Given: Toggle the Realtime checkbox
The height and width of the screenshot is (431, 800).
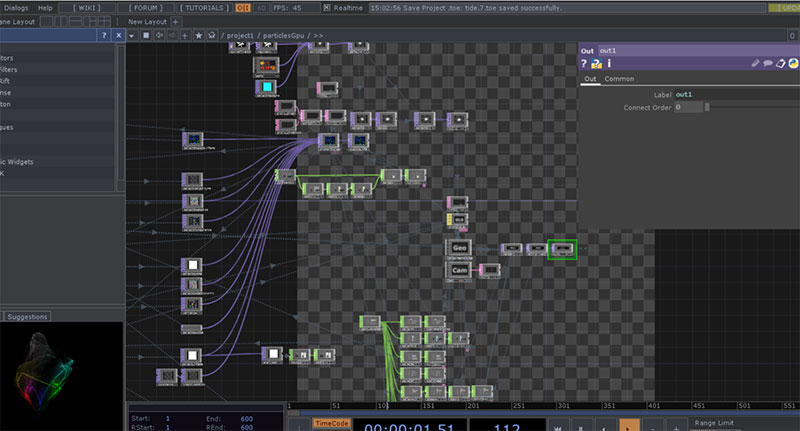Looking at the screenshot, I should [x=327, y=8].
